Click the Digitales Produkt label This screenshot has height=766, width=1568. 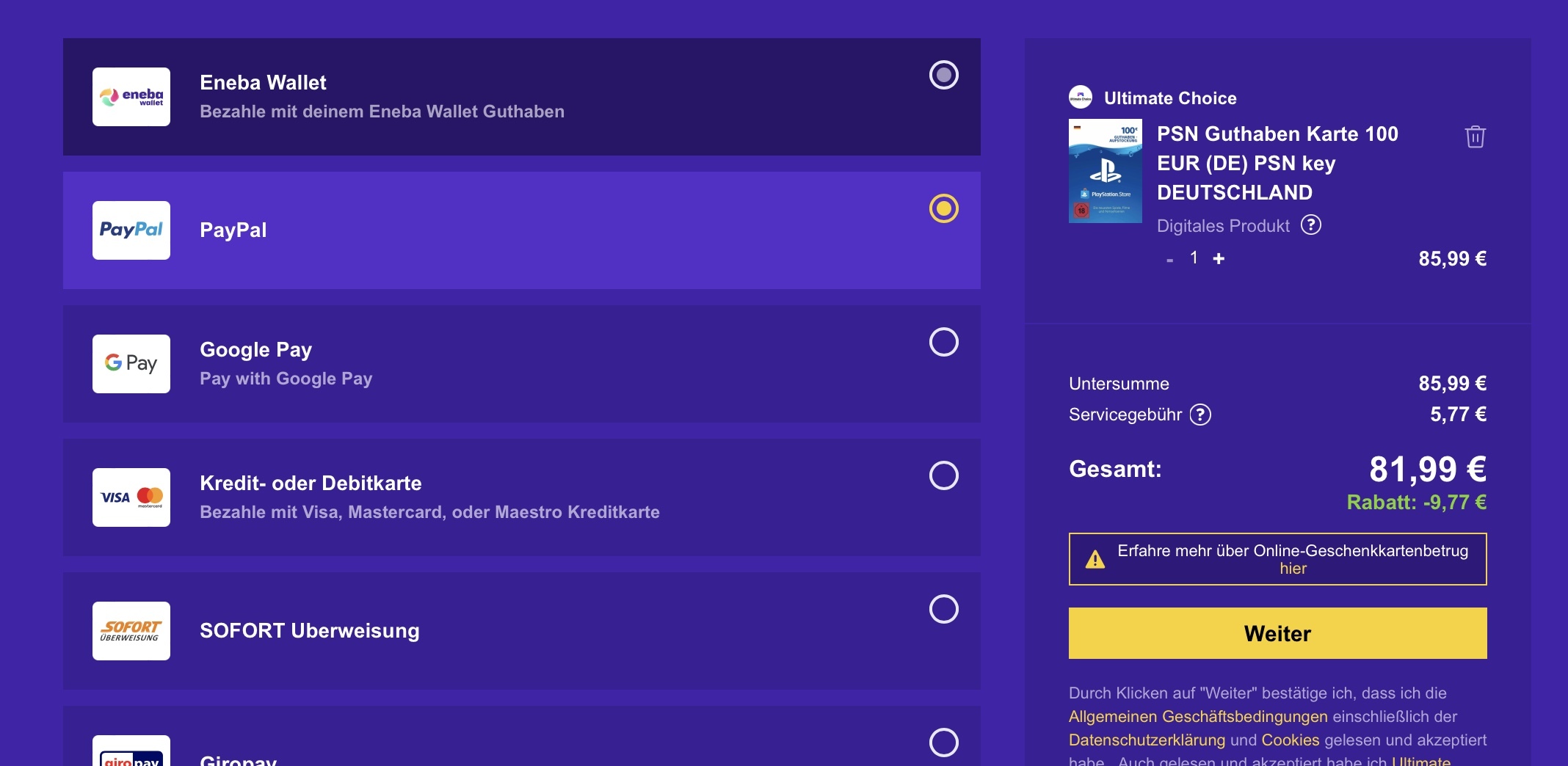(x=1223, y=226)
